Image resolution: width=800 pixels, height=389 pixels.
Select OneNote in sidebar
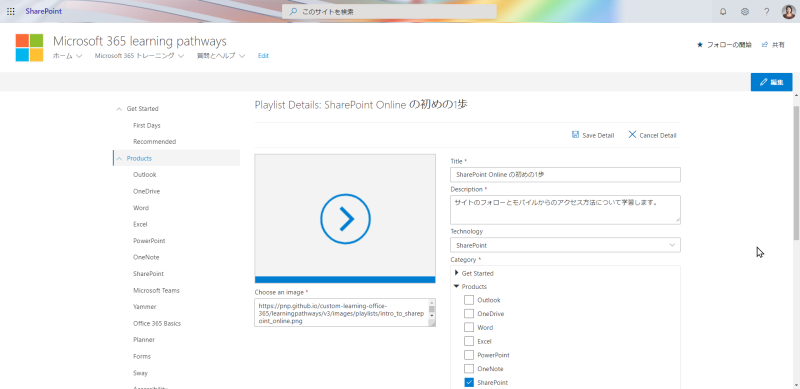[x=146, y=257]
